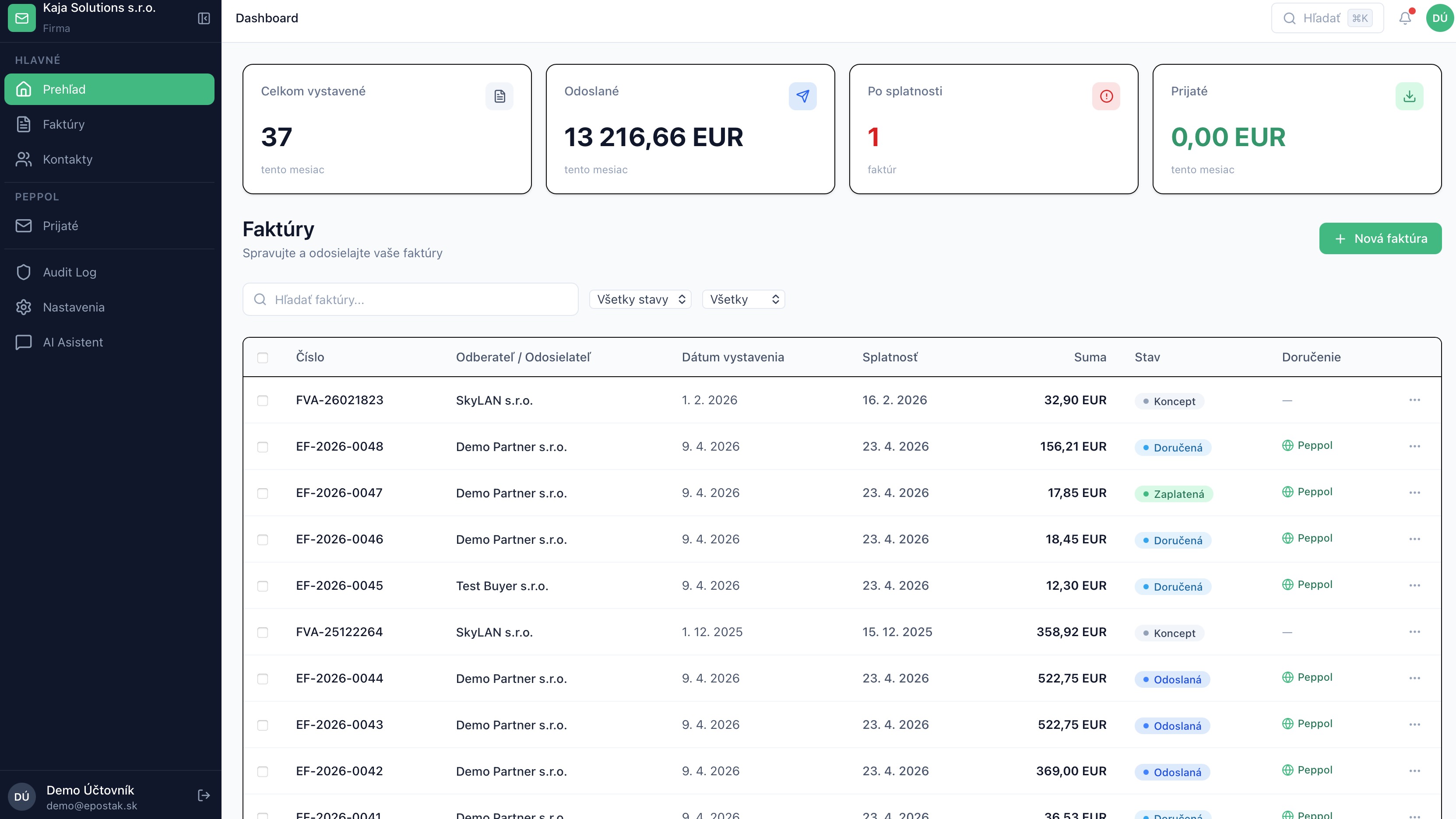Open Nastavenia settings
The image size is (1456, 819).
[74, 307]
